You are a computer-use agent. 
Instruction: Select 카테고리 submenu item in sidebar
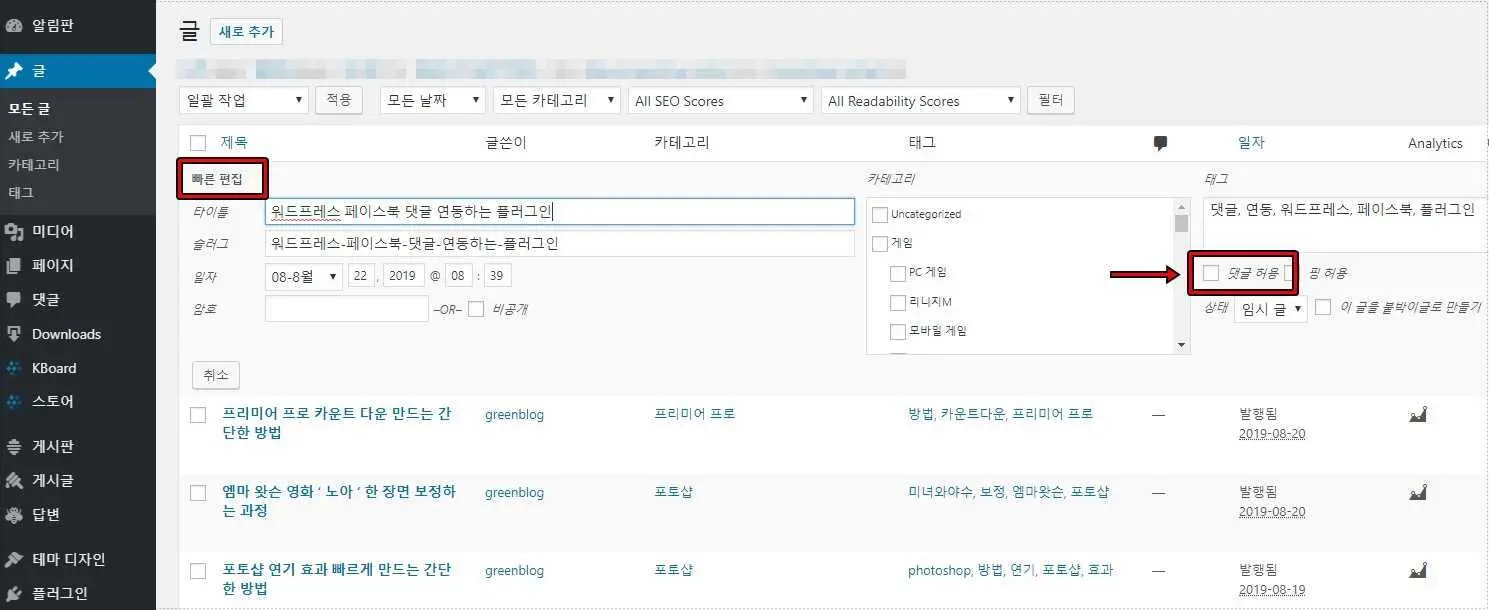[x=34, y=164]
